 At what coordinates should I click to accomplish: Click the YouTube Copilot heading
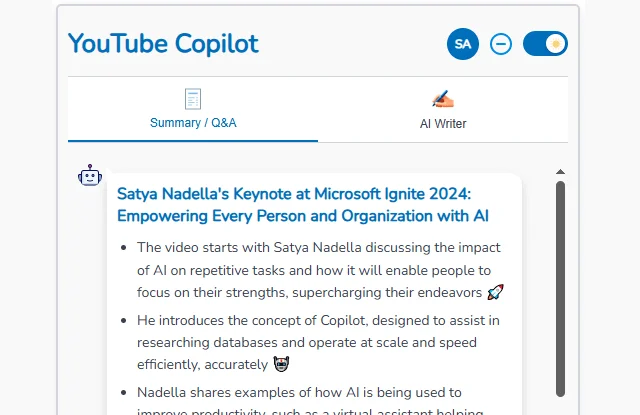pos(163,44)
